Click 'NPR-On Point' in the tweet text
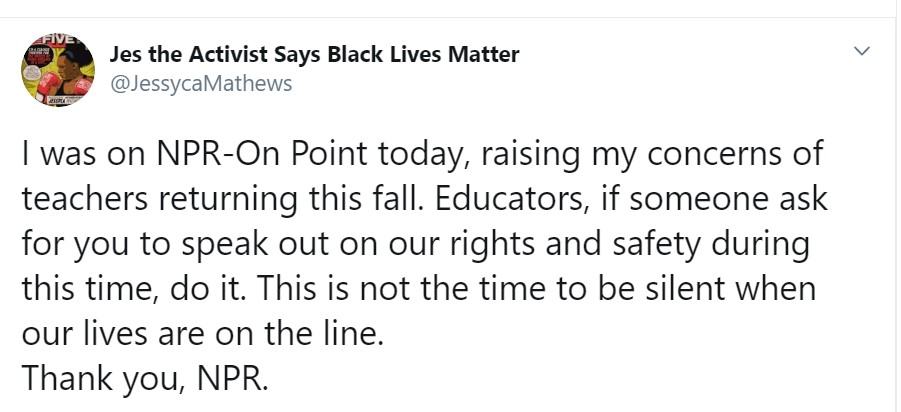The image size is (901, 412). click(x=226, y=156)
